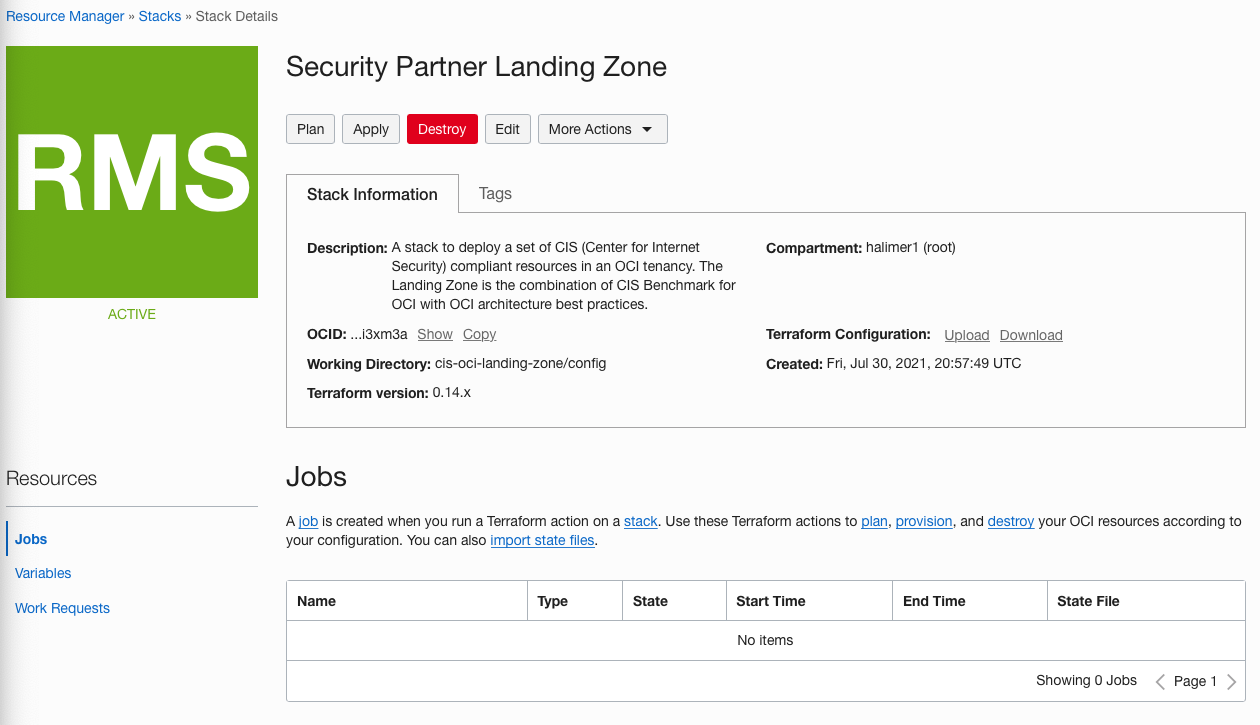Click the previous page chevron in Jobs pagination
Viewport: 1260px width, 725px height.
pyautogui.click(x=1158, y=680)
